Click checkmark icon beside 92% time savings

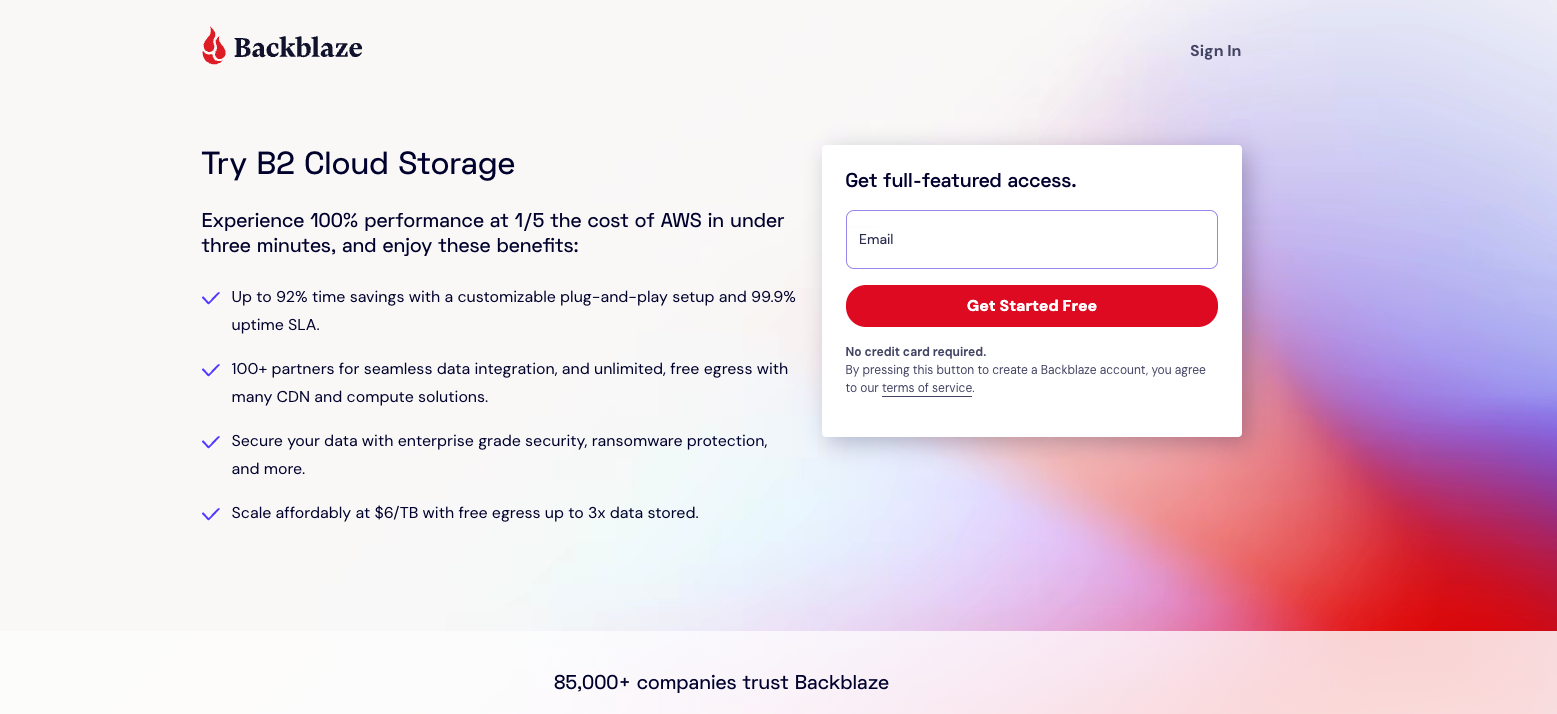pyautogui.click(x=211, y=298)
